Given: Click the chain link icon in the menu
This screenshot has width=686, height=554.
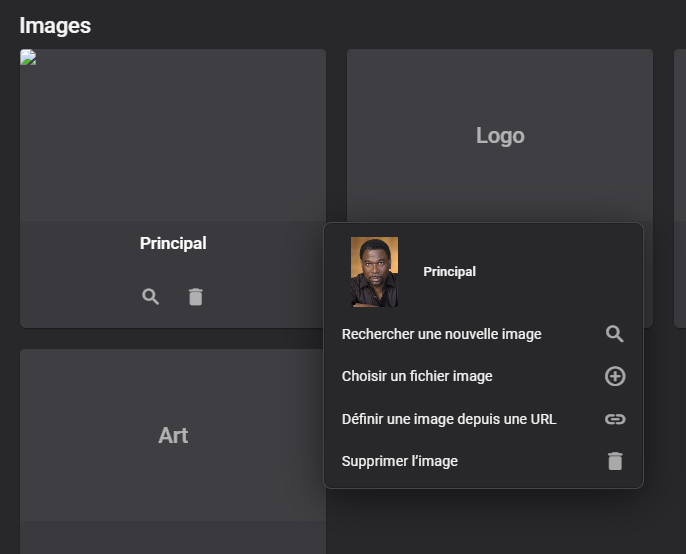Looking at the screenshot, I should [615, 419].
